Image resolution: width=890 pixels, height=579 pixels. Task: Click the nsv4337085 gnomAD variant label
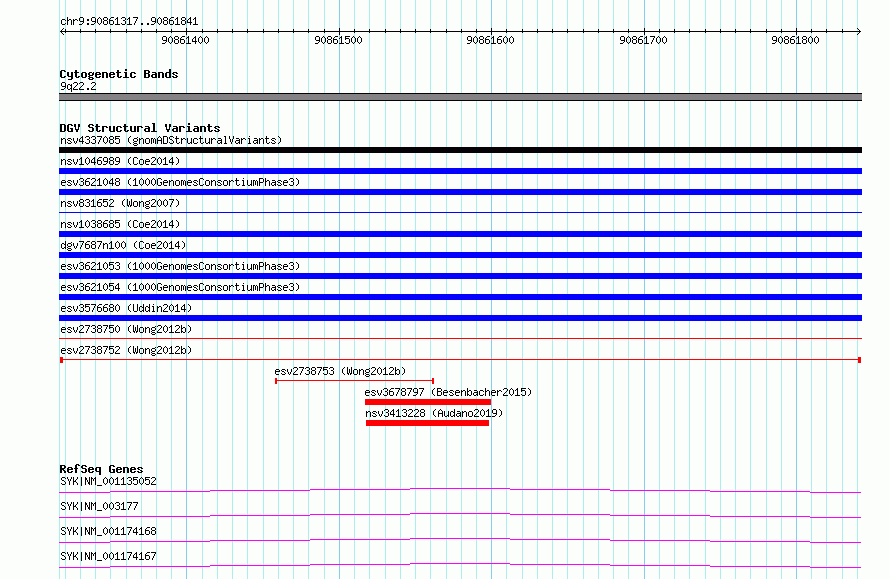pyautogui.click(x=171, y=140)
